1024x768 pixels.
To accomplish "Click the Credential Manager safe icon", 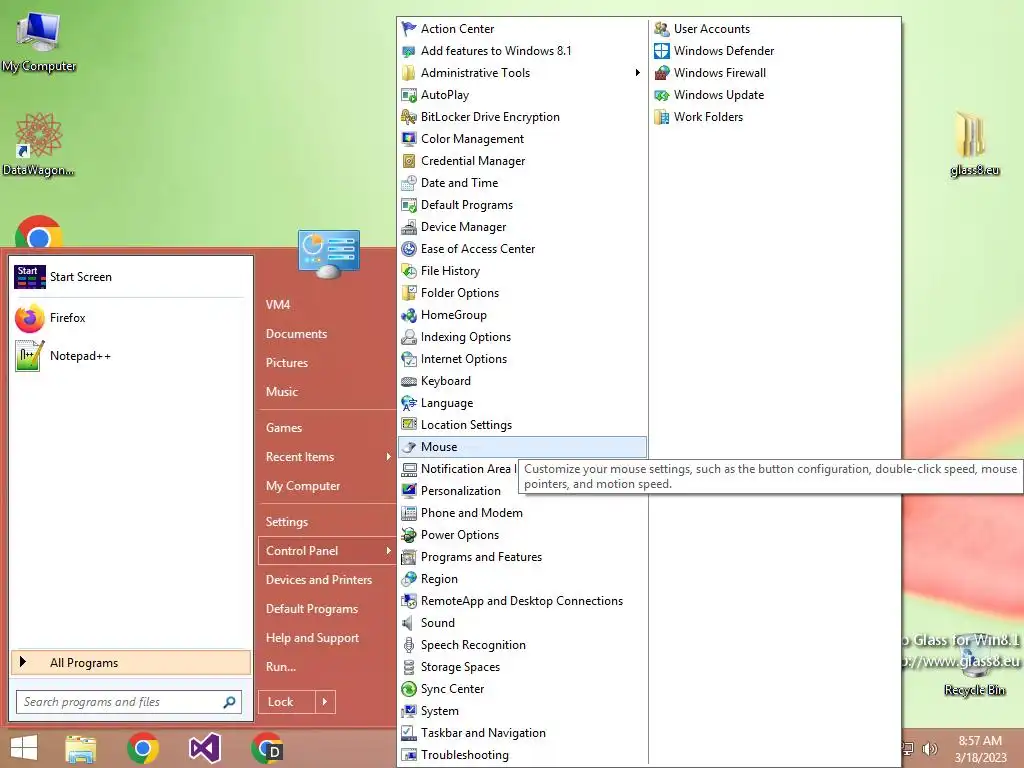I will click(409, 161).
